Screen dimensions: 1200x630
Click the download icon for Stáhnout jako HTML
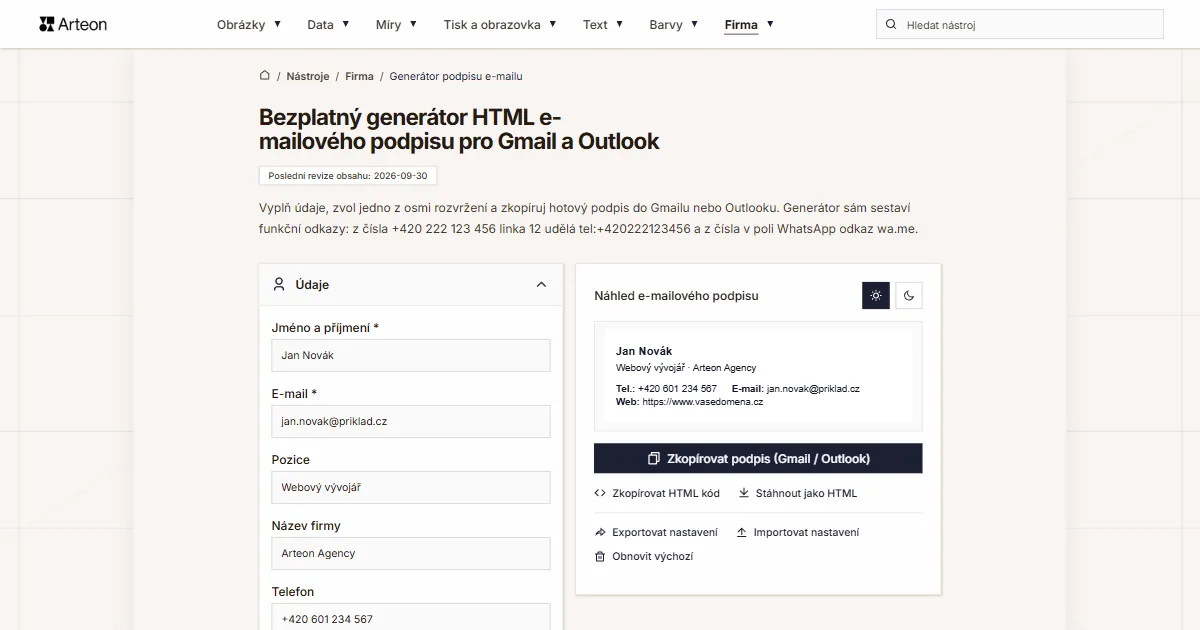tap(744, 493)
